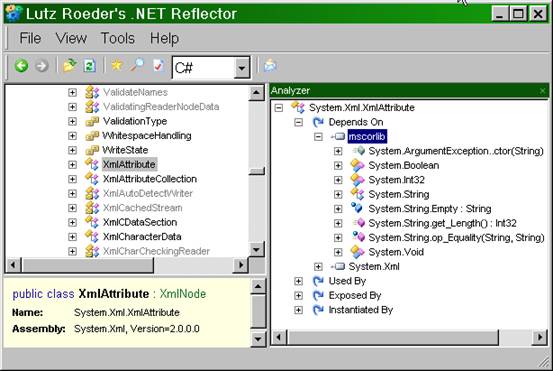The height and width of the screenshot is (371, 553).
Task: Click the Back navigation arrow
Action: click(21, 66)
